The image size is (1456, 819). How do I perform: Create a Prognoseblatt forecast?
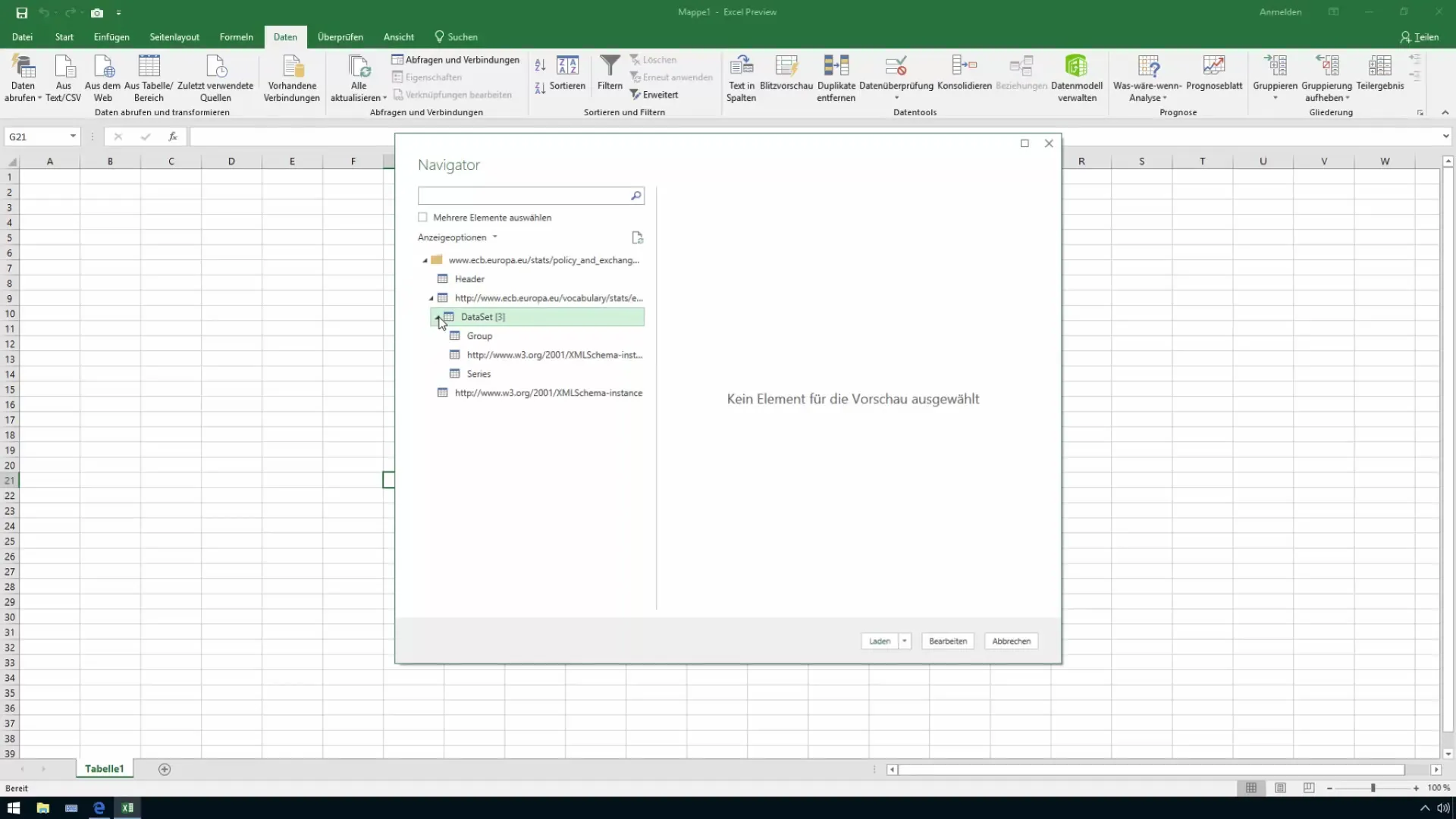click(1214, 73)
